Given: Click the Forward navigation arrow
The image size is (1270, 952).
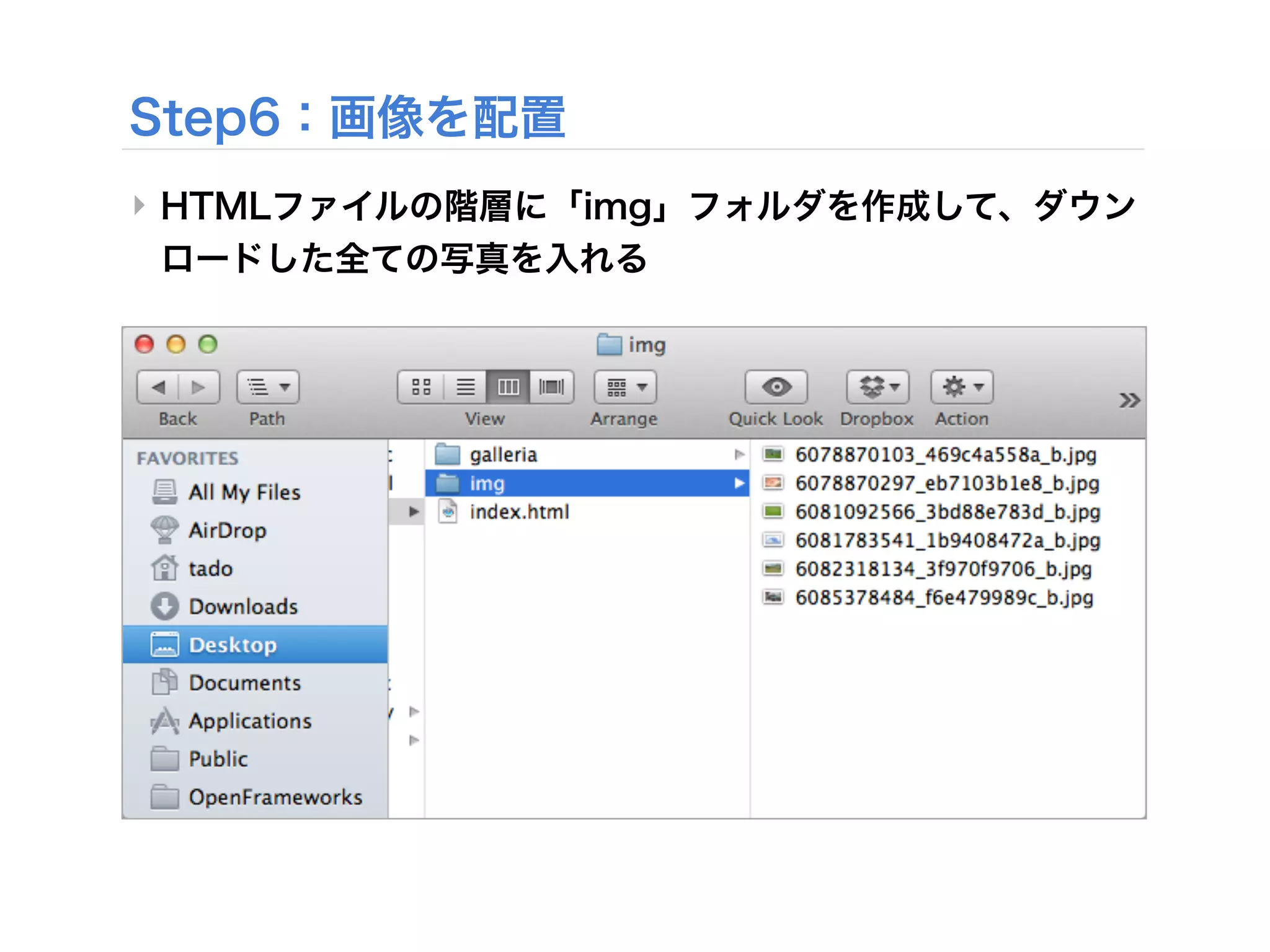Looking at the screenshot, I should [198, 387].
